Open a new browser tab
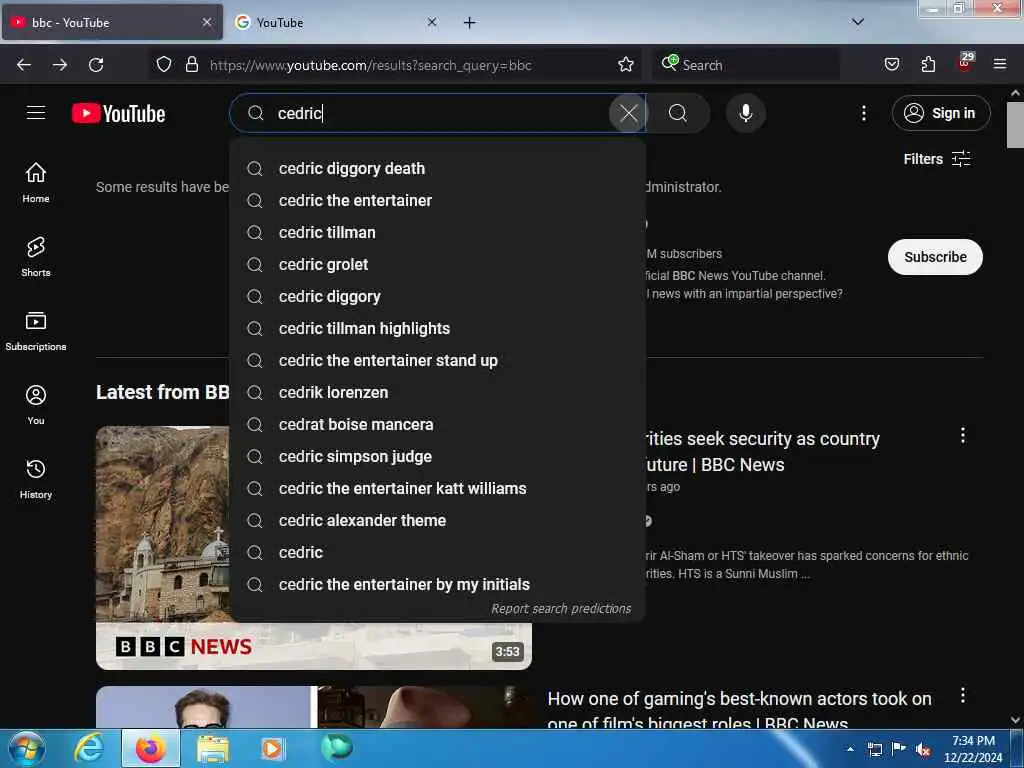1024x768 pixels. [469, 23]
